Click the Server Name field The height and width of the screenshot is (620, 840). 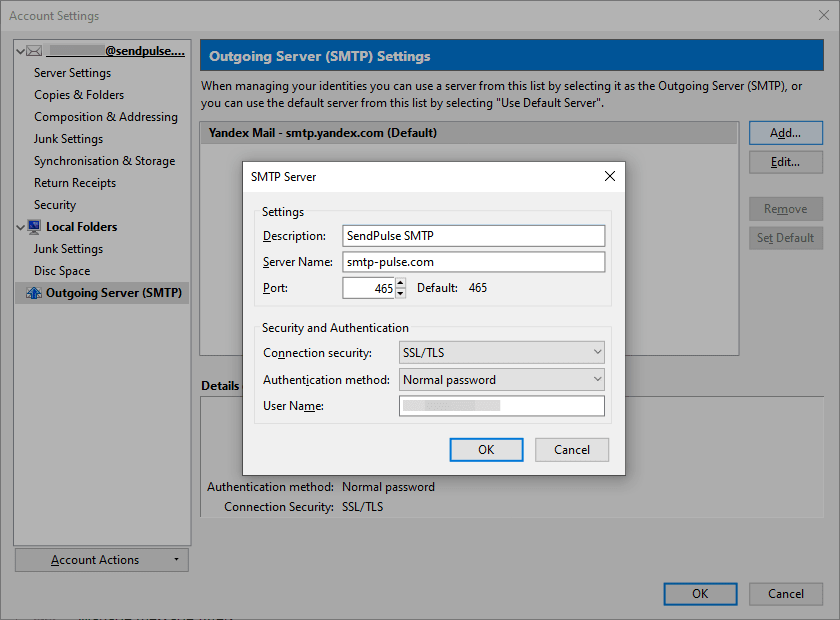click(473, 261)
